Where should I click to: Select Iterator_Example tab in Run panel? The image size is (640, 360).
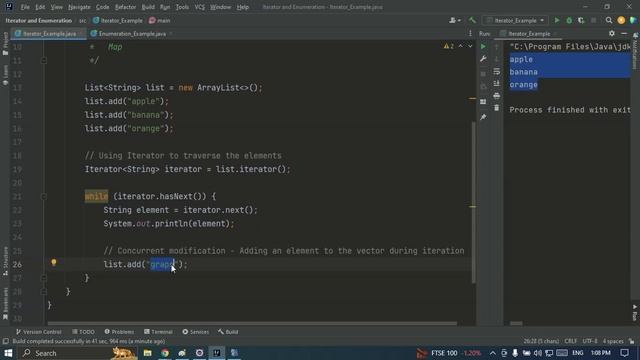click(529, 34)
